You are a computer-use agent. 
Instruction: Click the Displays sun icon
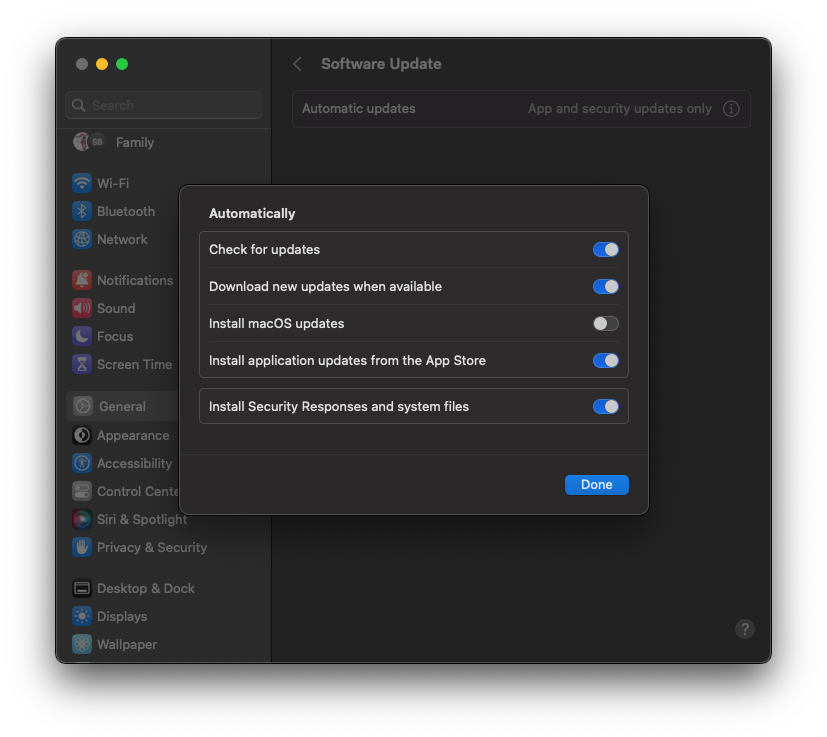pyautogui.click(x=82, y=616)
